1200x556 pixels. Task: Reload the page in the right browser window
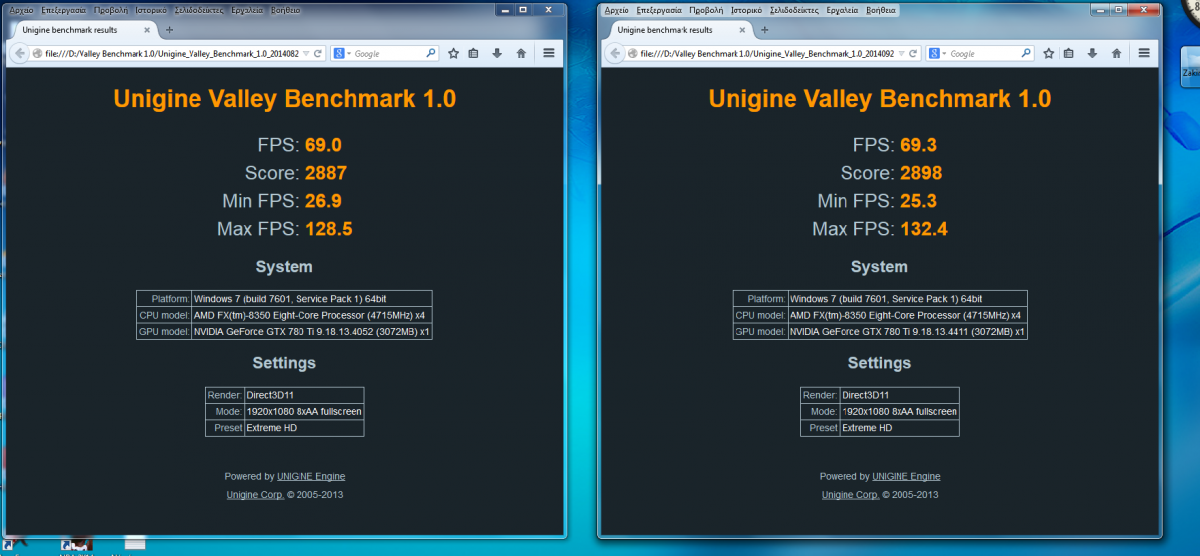point(915,53)
